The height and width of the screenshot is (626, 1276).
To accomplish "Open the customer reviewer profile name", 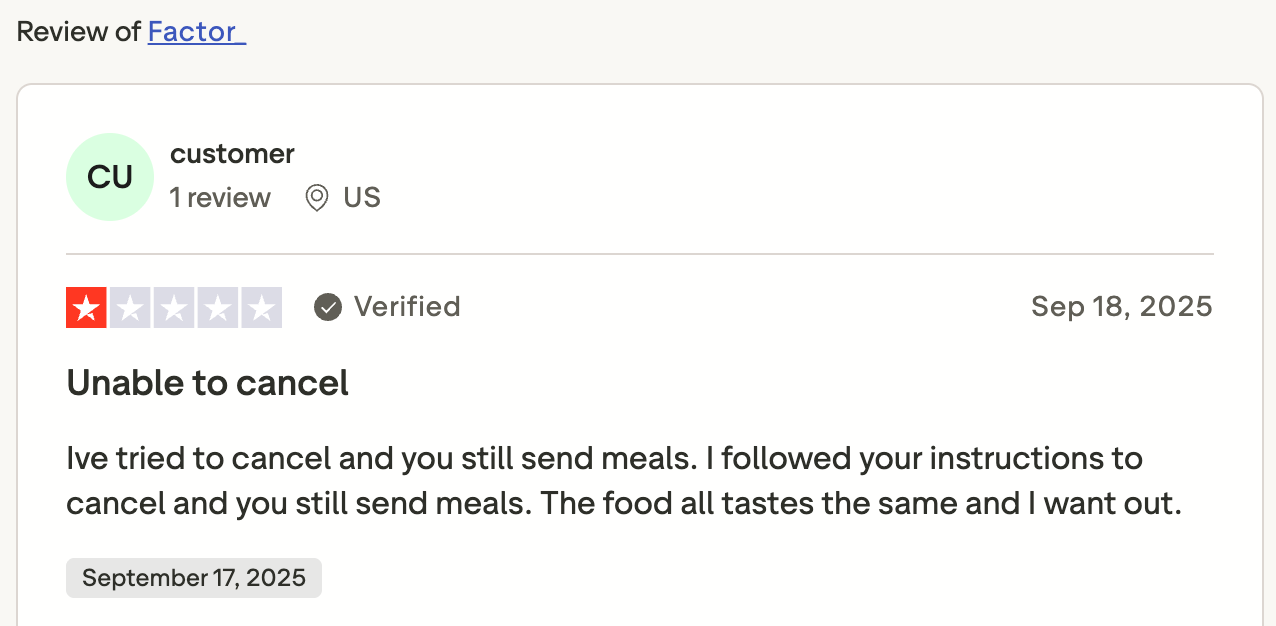I will [232, 154].
